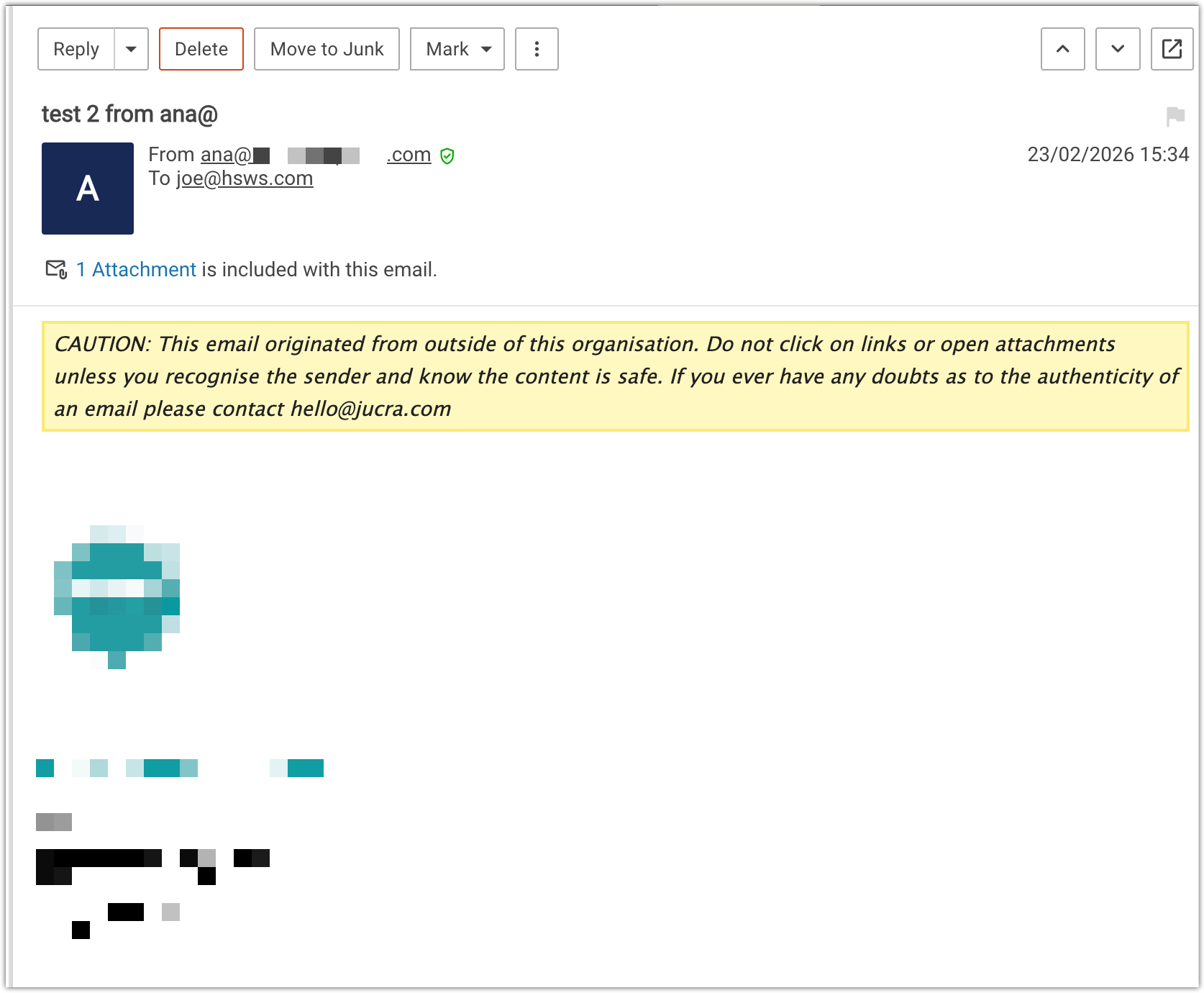Click the 23/02/2026 15:34 timestamp
This screenshot has height=993, width=1204.
(1108, 155)
